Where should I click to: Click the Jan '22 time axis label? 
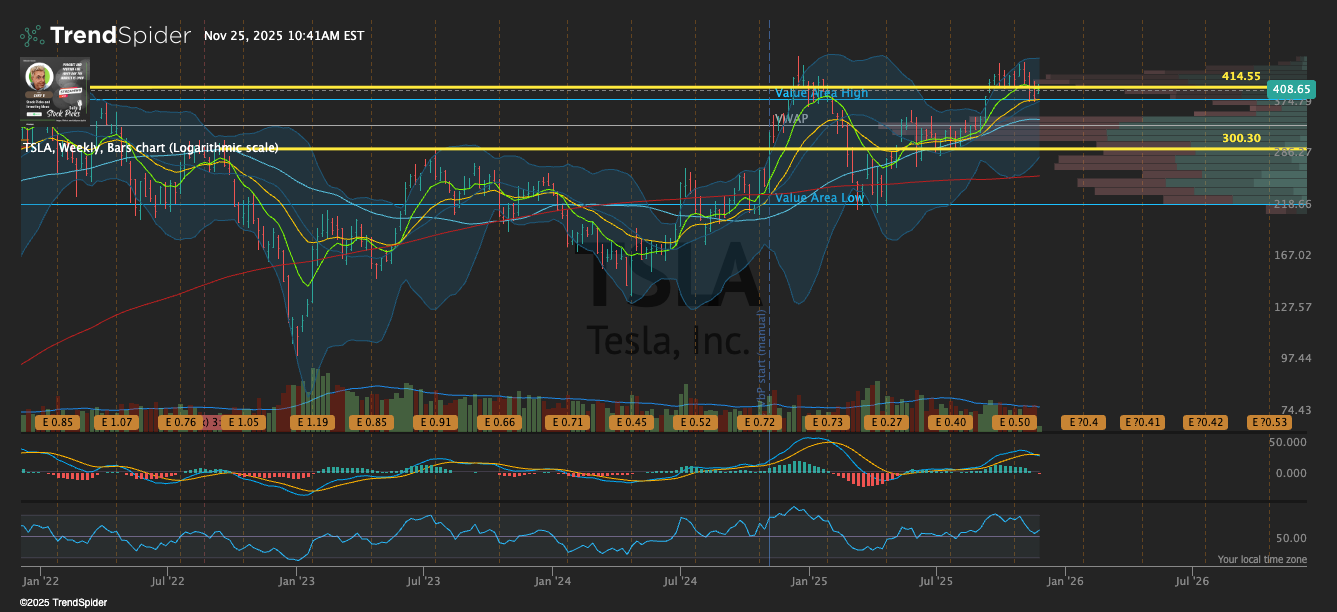coord(39,580)
